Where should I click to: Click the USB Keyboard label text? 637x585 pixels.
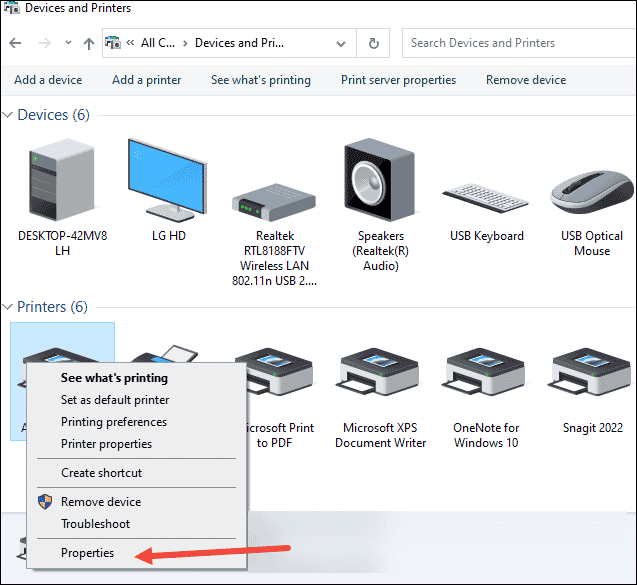(487, 236)
